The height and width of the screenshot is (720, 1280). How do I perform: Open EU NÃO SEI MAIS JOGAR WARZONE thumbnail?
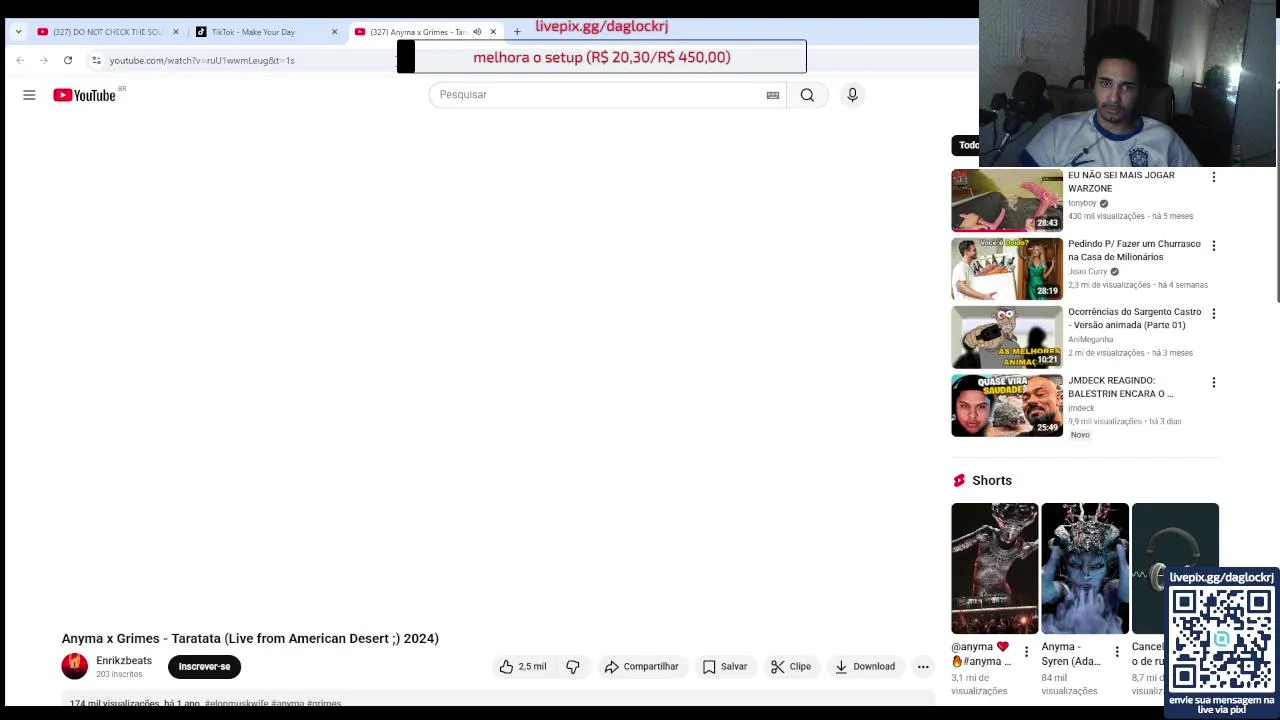(1007, 201)
